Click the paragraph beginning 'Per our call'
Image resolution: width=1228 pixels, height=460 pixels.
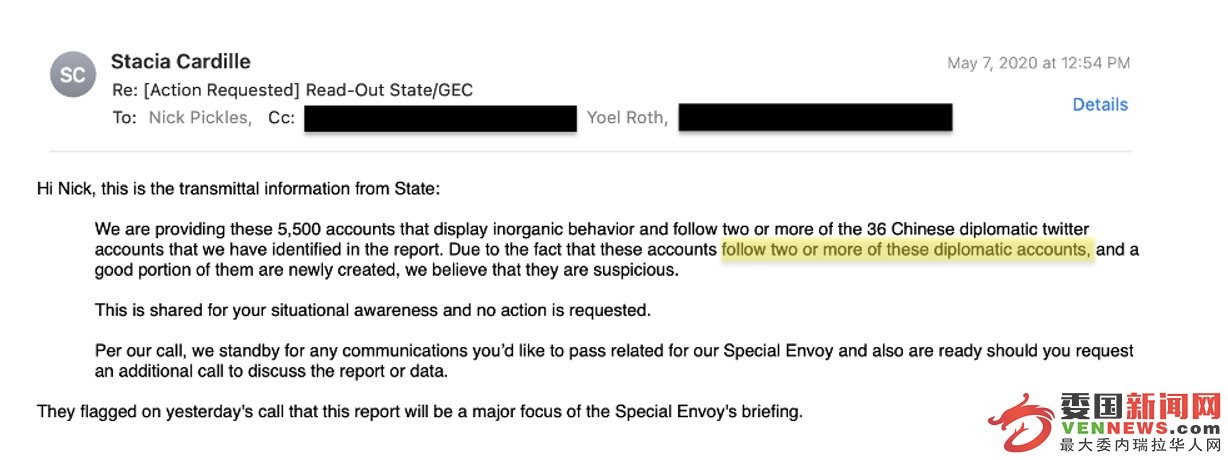[x=614, y=361]
